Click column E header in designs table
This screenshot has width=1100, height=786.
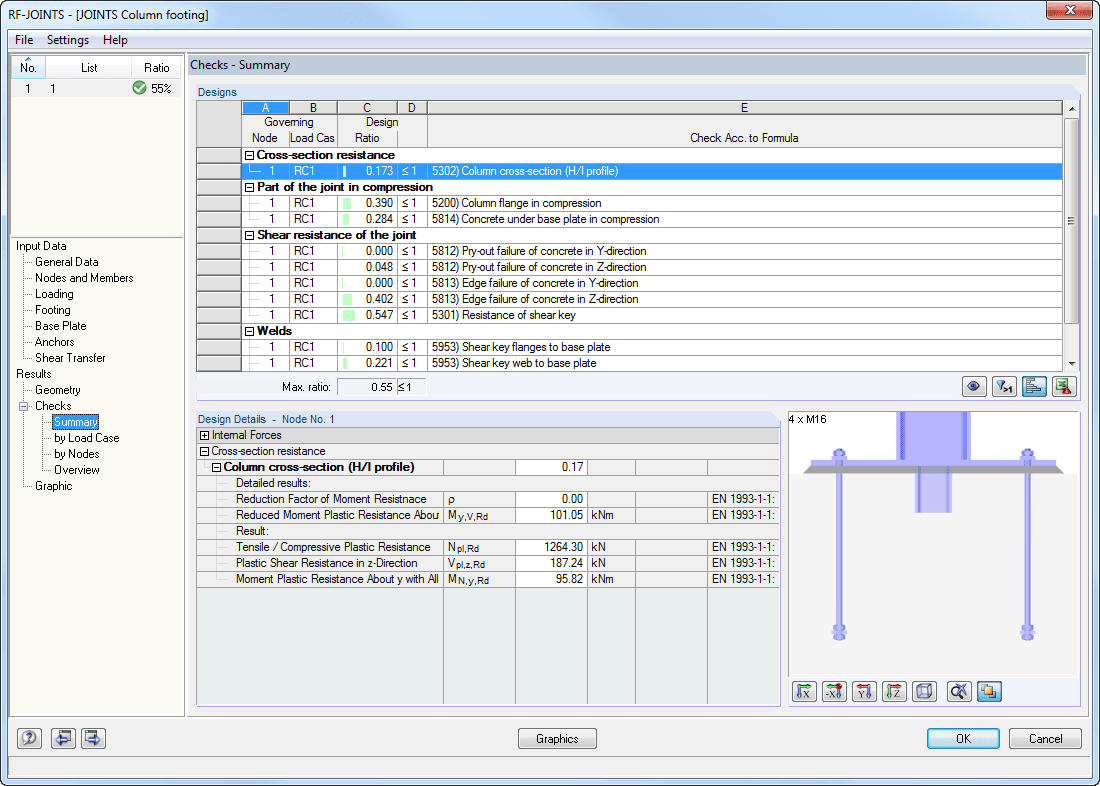(744, 108)
